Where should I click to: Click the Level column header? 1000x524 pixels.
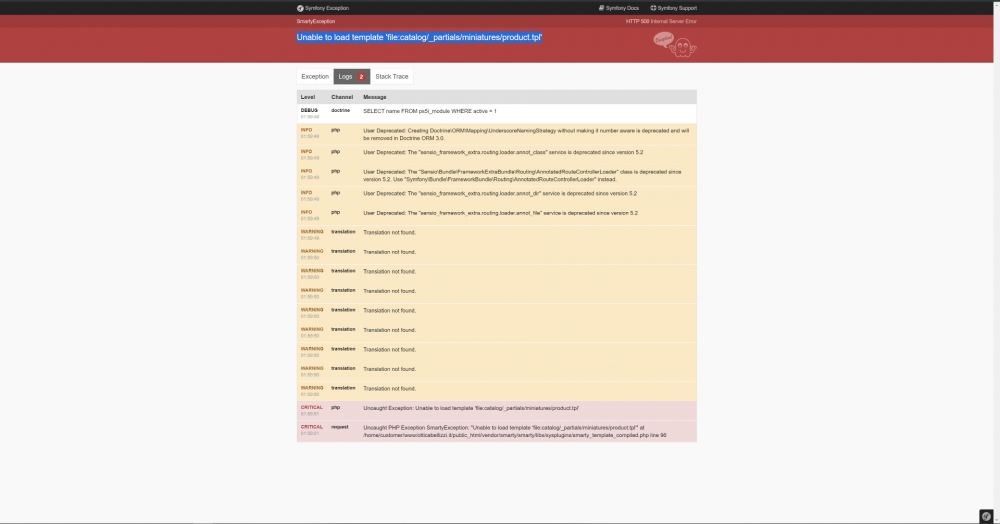(308, 97)
